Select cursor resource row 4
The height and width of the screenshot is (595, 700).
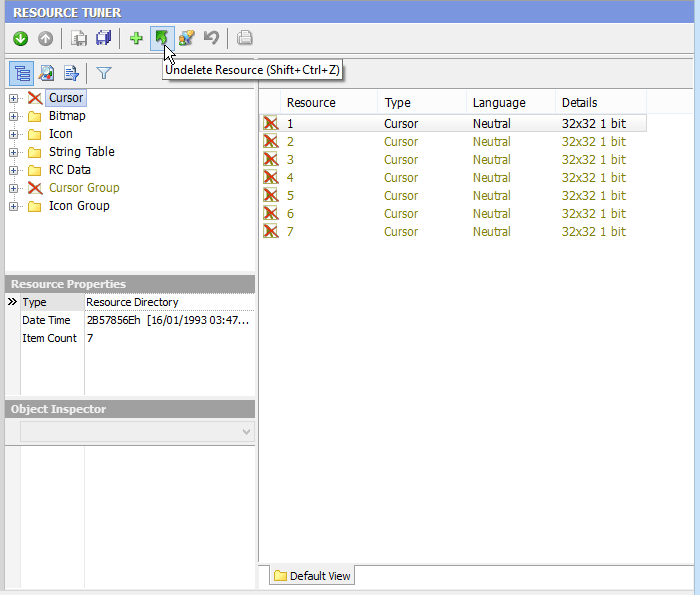453,177
